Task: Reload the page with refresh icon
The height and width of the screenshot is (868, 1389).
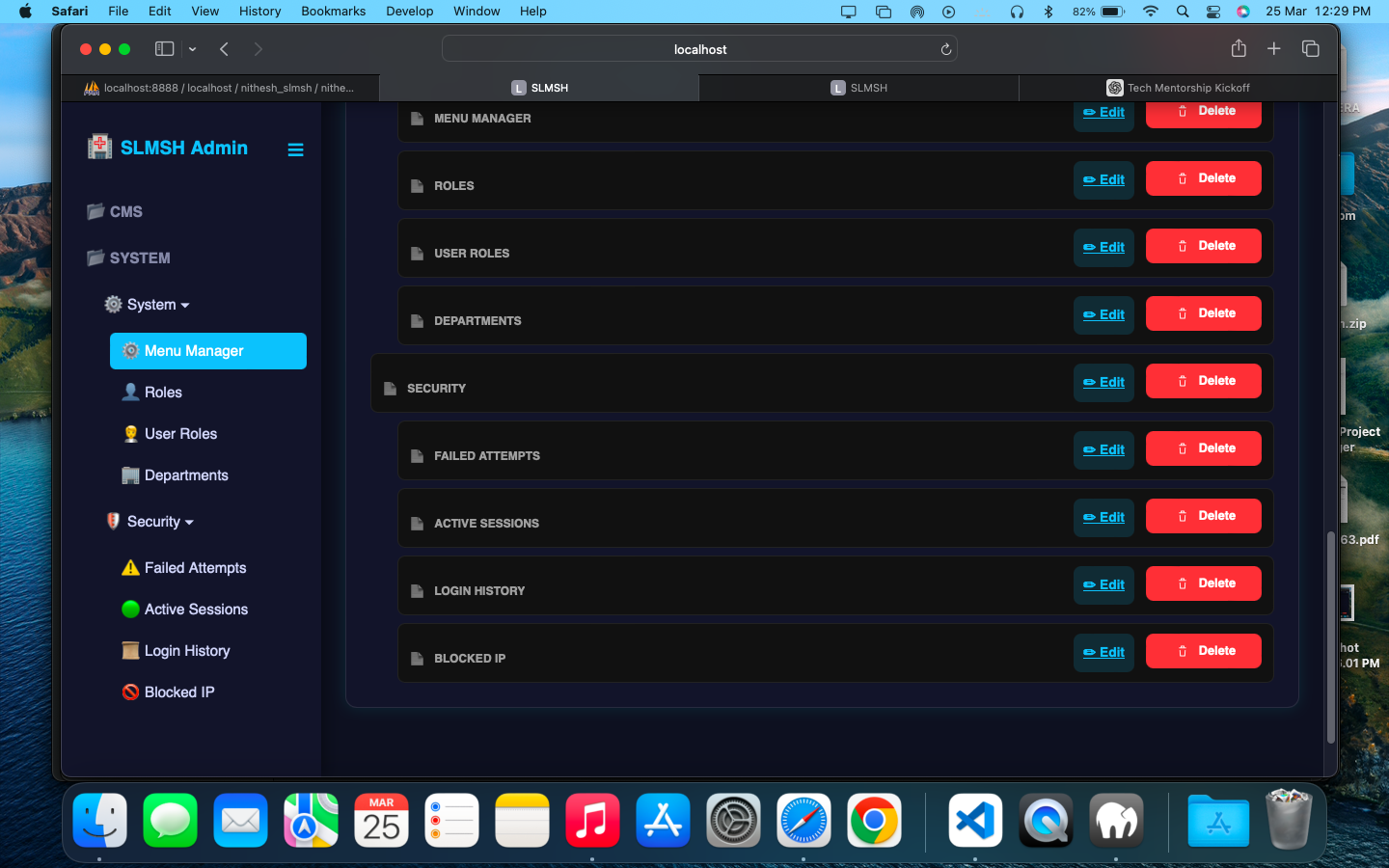Action: click(945, 49)
